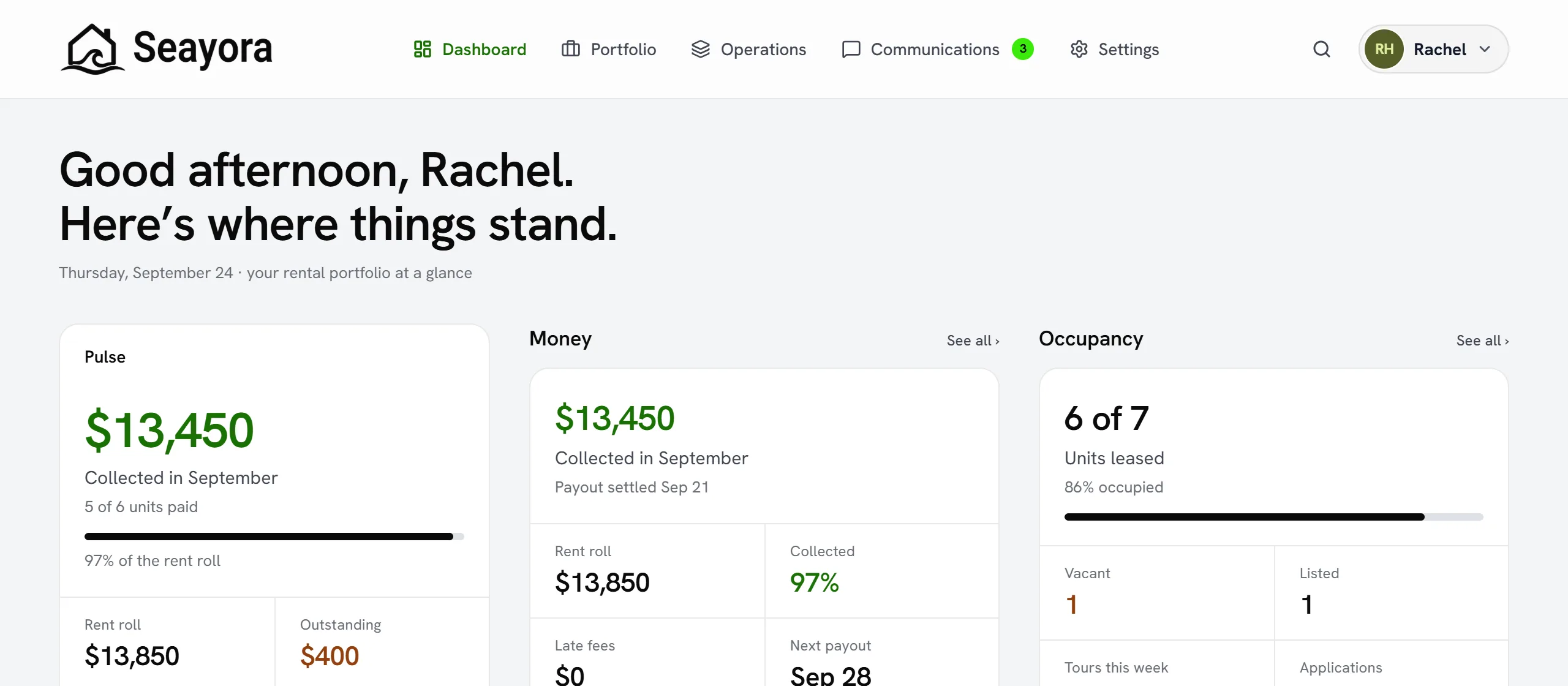Viewport: 1568px width, 686px height.
Task: Click the Applications label
Action: click(x=1341, y=668)
